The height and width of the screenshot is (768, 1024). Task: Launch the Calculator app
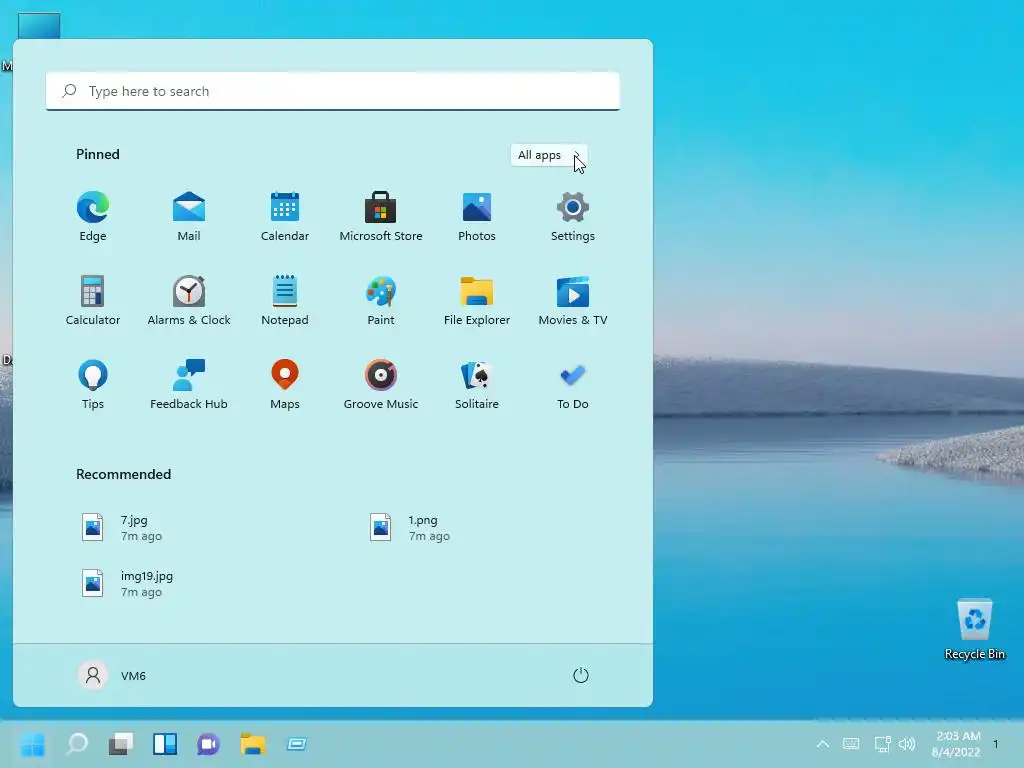93,300
